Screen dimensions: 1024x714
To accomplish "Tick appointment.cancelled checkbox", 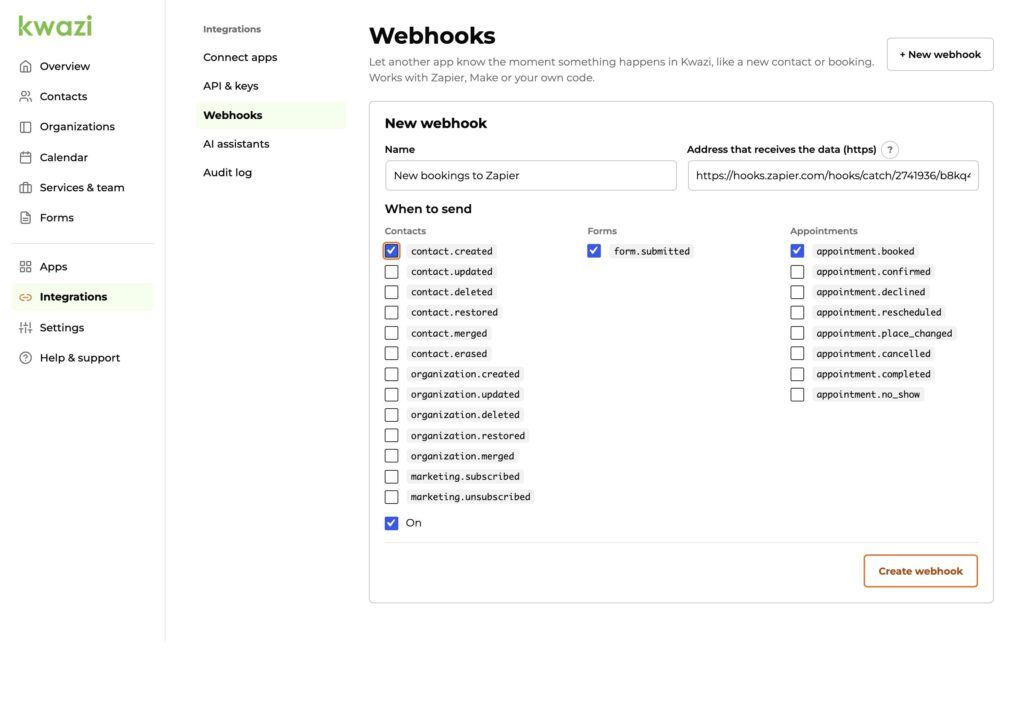I will pos(797,353).
